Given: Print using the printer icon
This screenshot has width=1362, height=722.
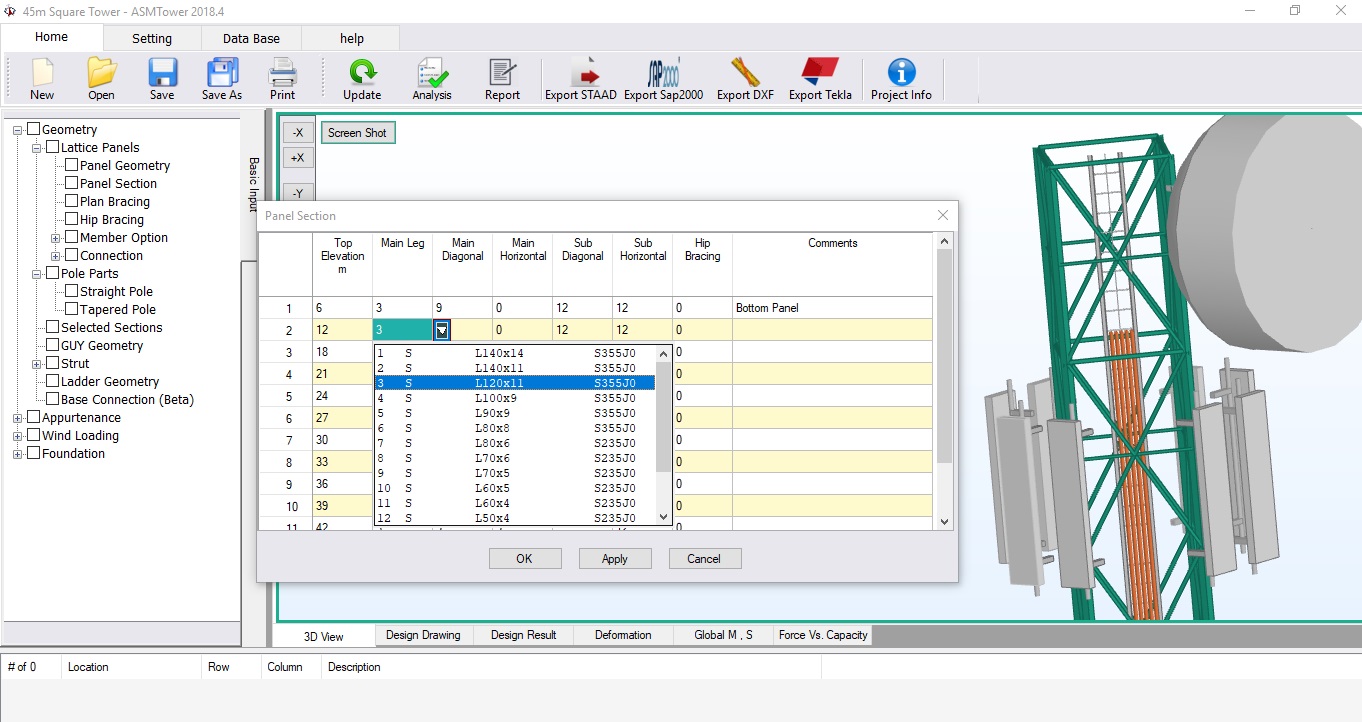Looking at the screenshot, I should click(x=283, y=79).
